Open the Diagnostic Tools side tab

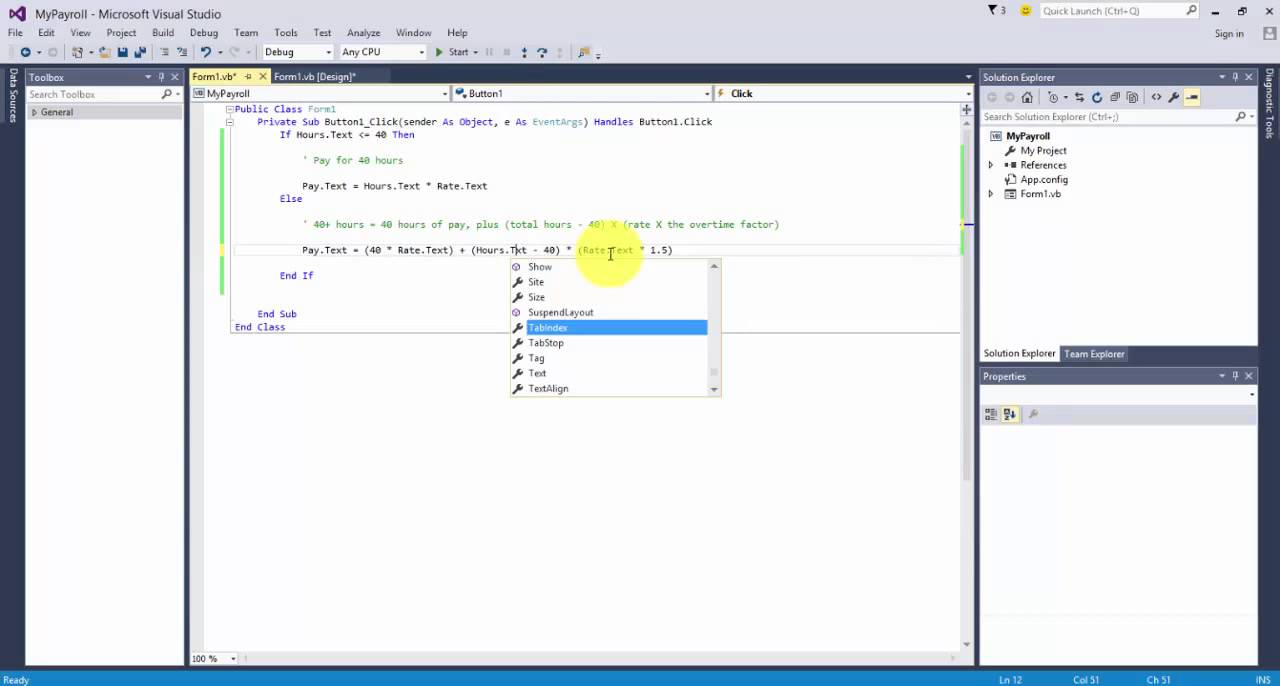(1269, 105)
